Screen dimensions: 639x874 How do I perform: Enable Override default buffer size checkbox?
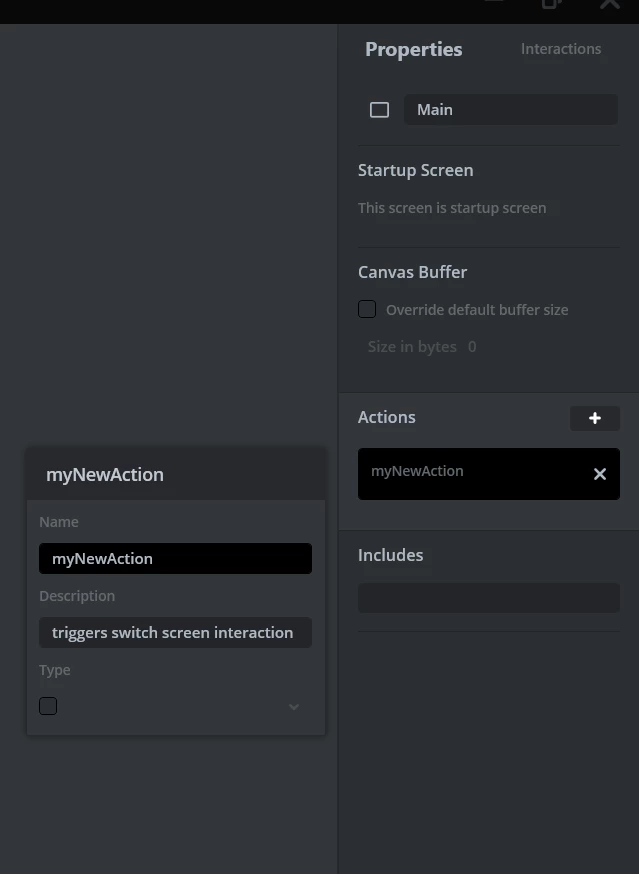coord(367,309)
